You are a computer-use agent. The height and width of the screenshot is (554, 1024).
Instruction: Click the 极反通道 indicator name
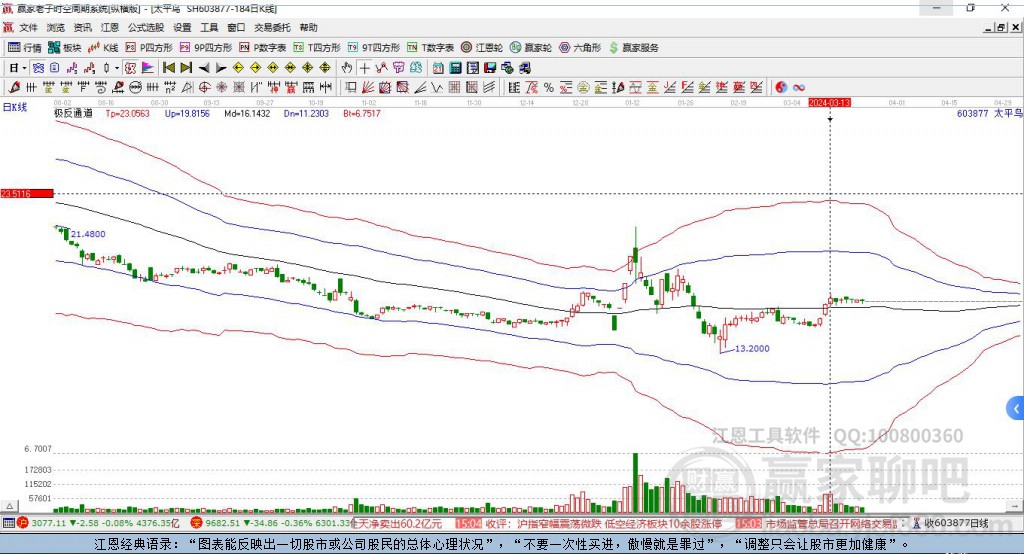pyautogui.click(x=73, y=113)
